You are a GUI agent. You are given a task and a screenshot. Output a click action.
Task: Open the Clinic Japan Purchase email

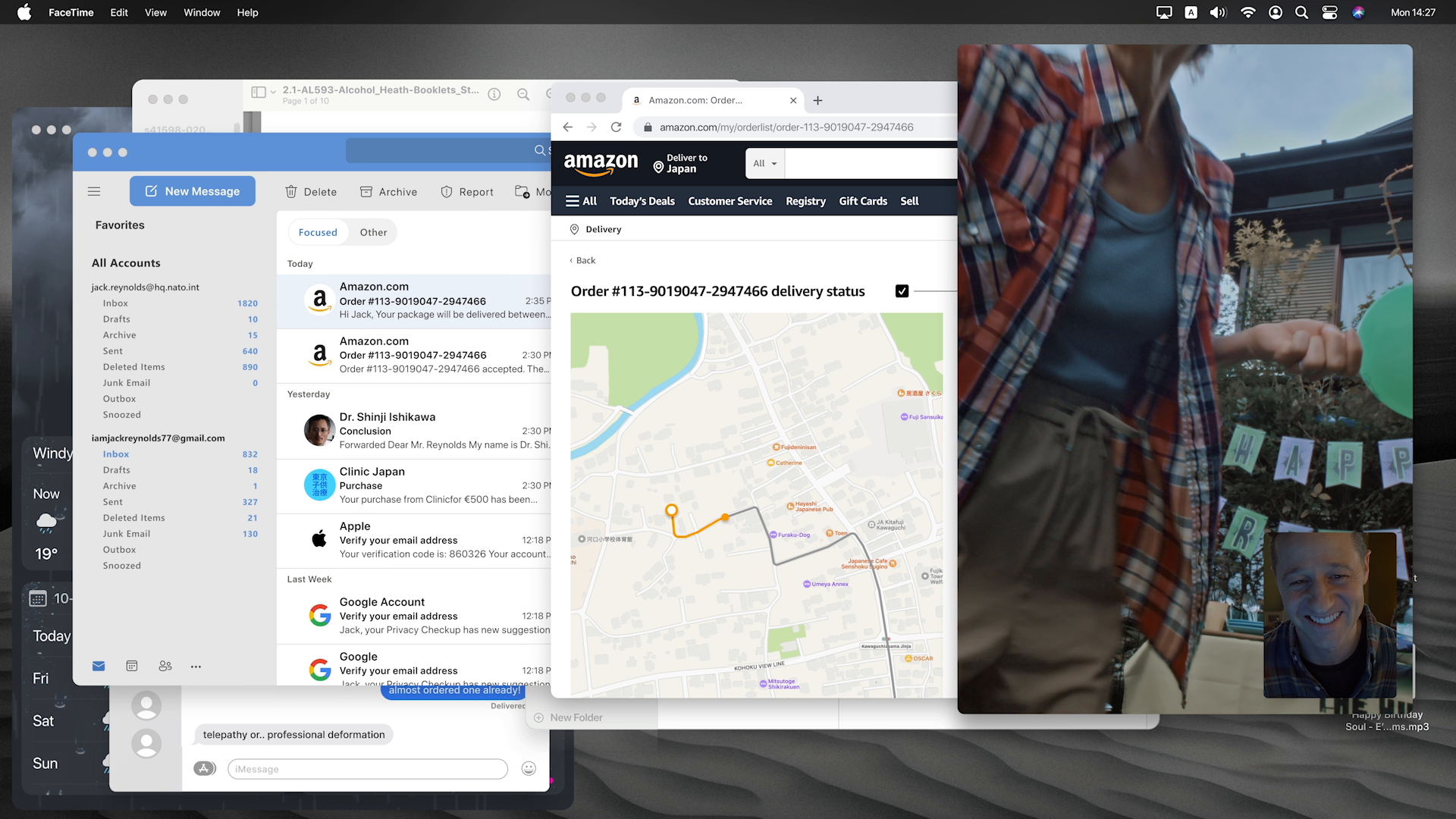[x=414, y=485]
